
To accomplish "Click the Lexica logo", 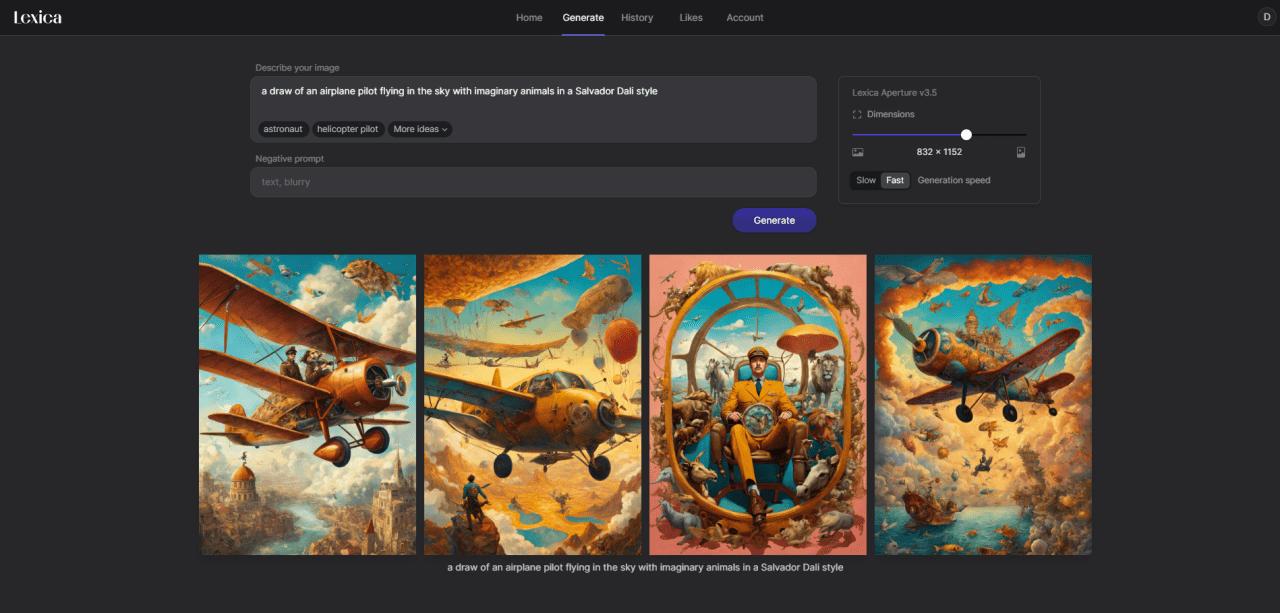I will click(x=37, y=17).
